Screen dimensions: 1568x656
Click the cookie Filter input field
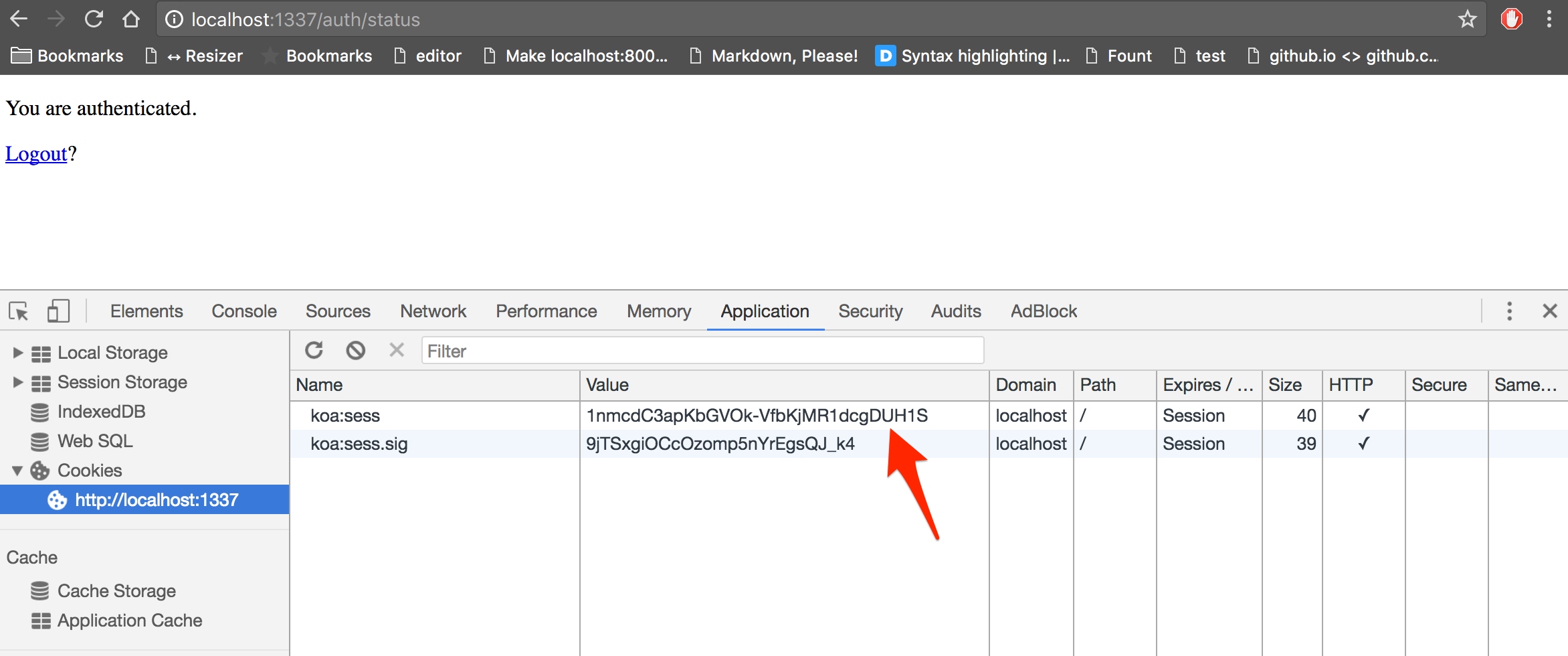[x=702, y=351]
